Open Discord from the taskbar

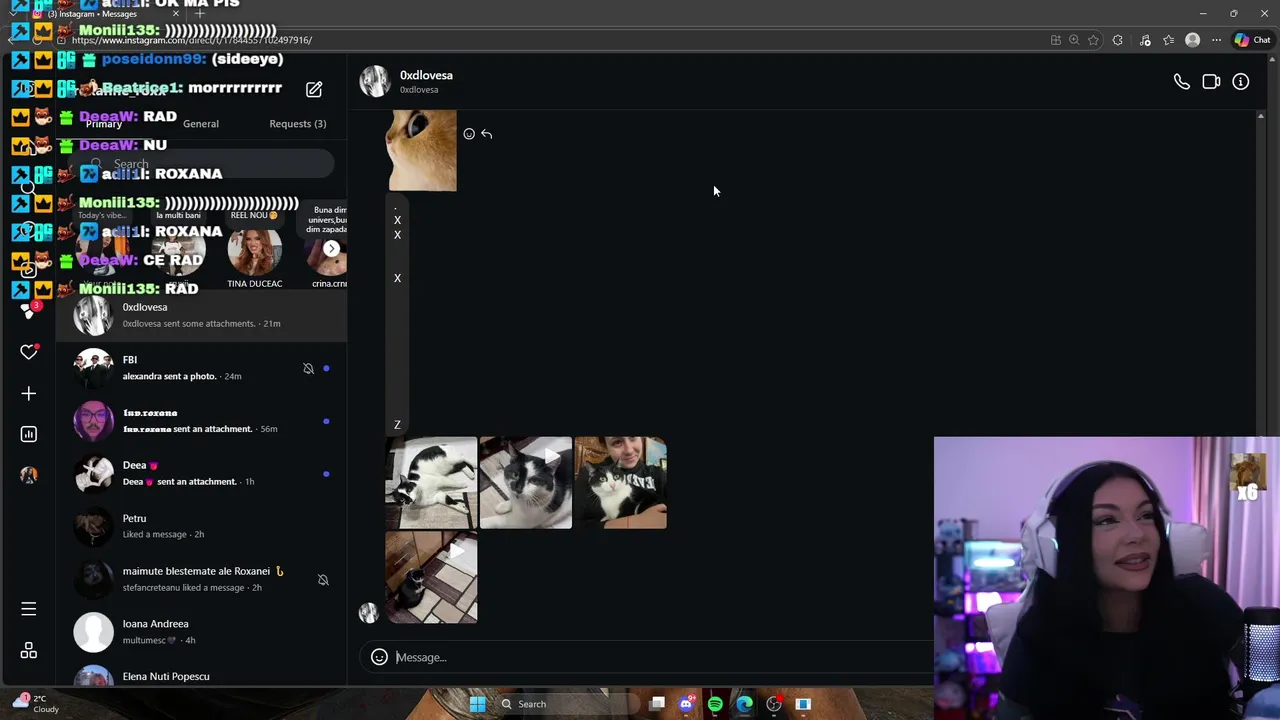tap(686, 704)
